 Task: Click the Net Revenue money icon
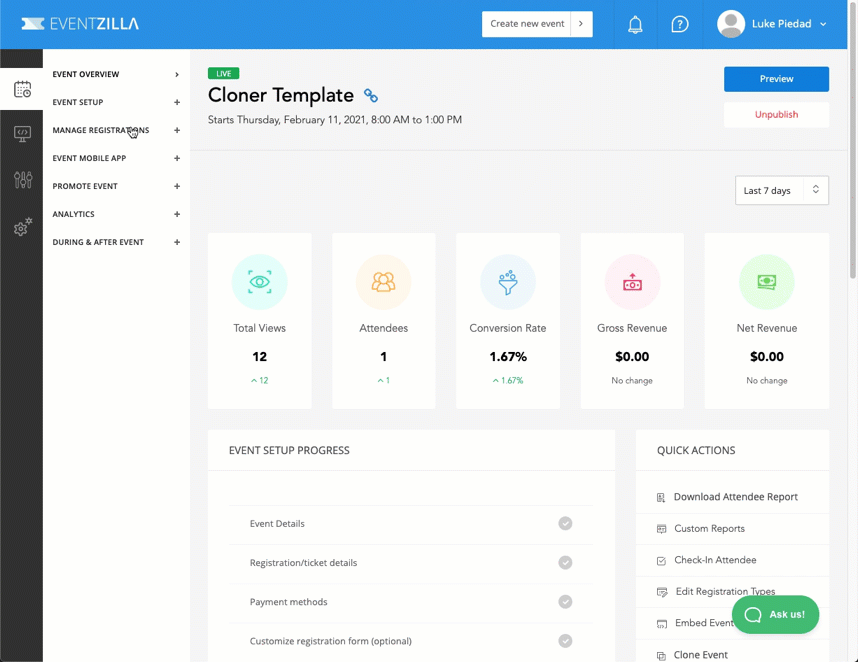(x=767, y=282)
